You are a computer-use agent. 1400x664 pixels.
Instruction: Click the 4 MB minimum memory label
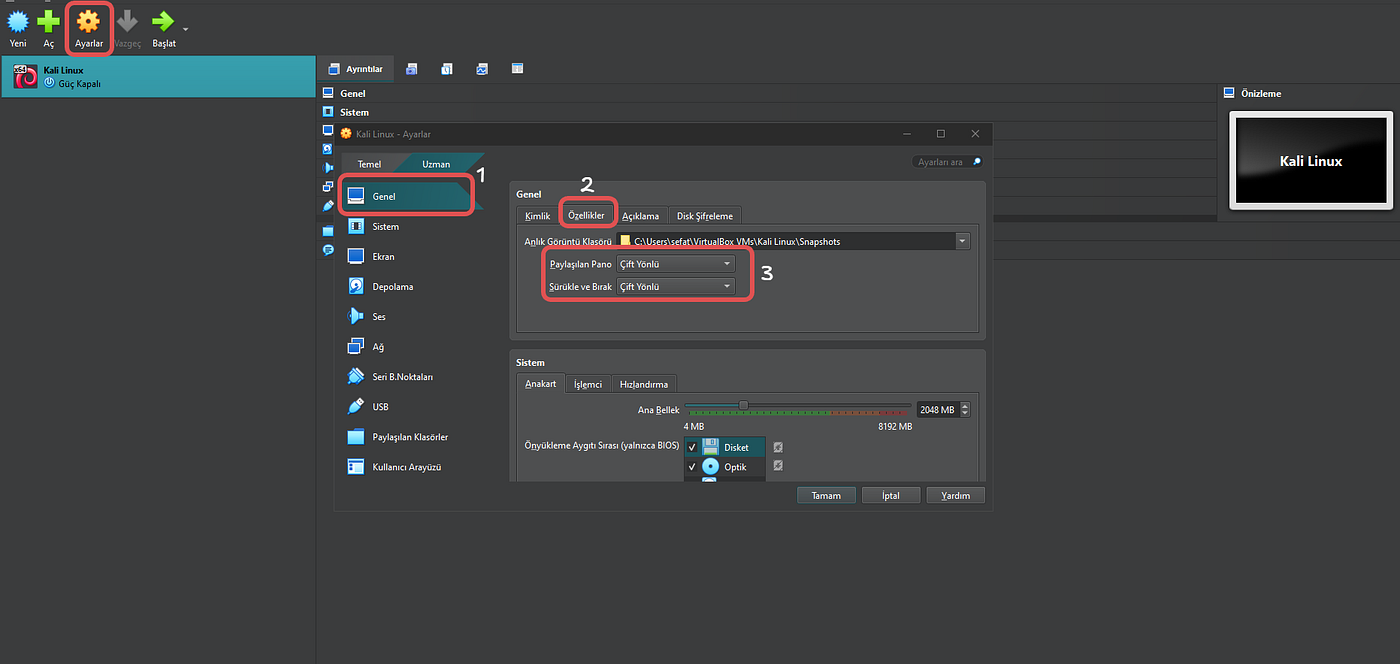click(694, 426)
